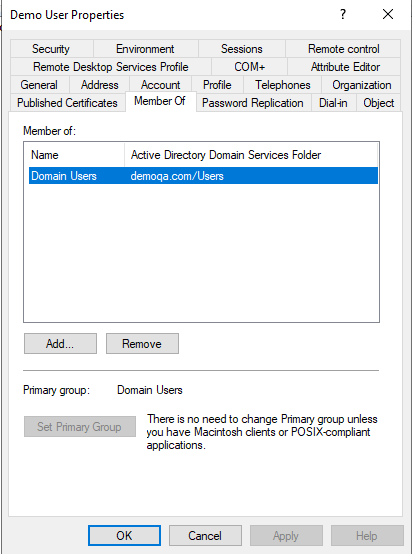
Task: Go to the Remote control tab
Action: [x=343, y=49]
